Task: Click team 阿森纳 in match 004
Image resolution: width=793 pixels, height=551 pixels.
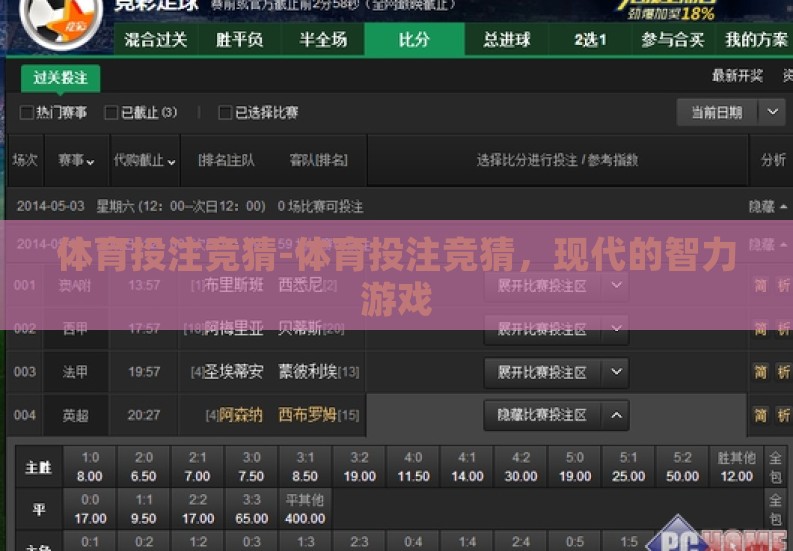Action: (x=241, y=415)
